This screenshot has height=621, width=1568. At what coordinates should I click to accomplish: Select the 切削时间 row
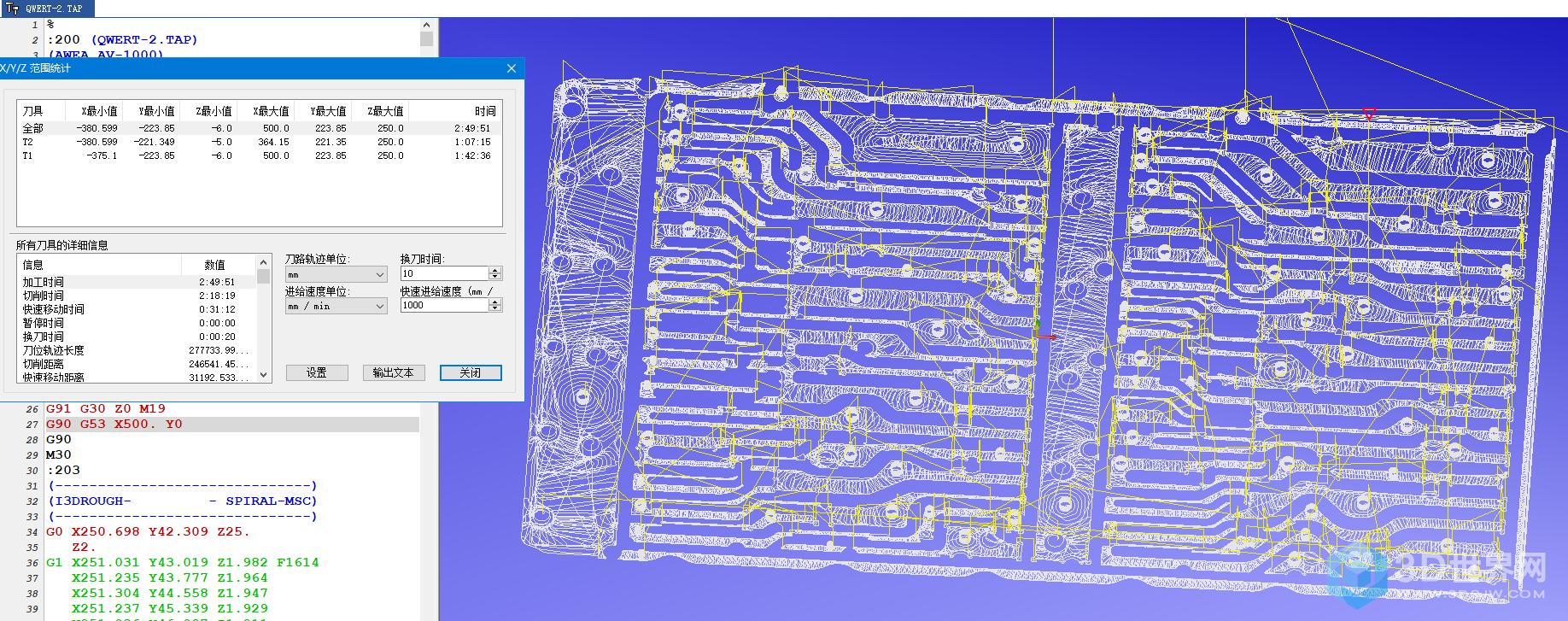(137, 296)
